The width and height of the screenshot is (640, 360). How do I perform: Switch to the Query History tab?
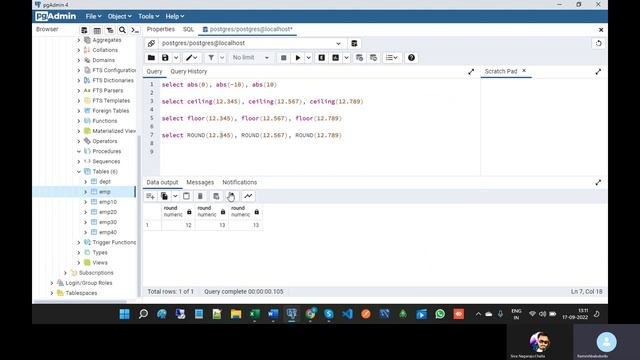point(189,71)
